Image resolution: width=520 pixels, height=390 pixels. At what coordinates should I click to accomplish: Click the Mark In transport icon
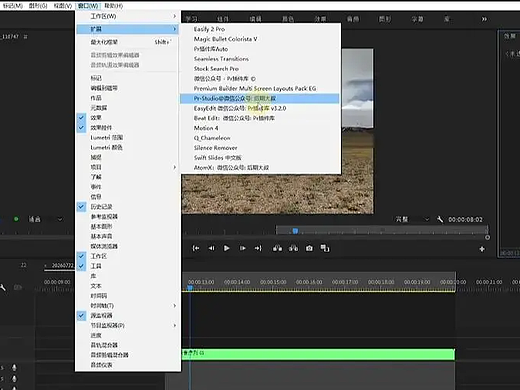[x=196, y=248]
